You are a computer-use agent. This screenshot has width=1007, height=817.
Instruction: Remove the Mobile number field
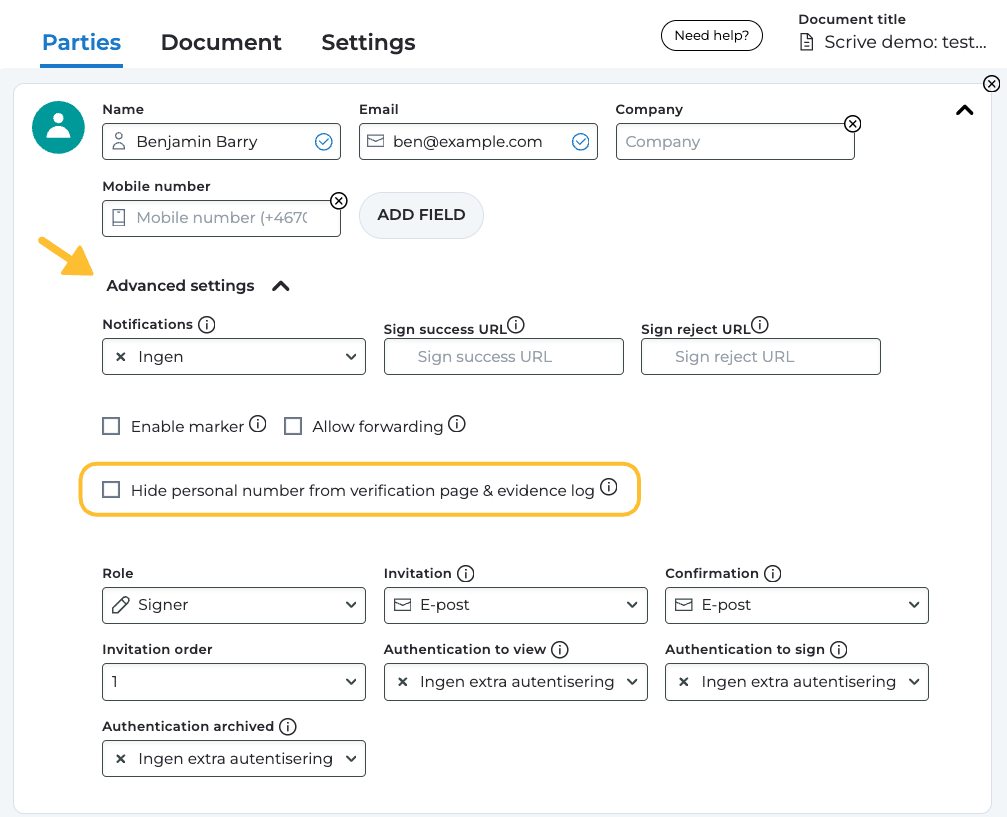click(x=339, y=200)
